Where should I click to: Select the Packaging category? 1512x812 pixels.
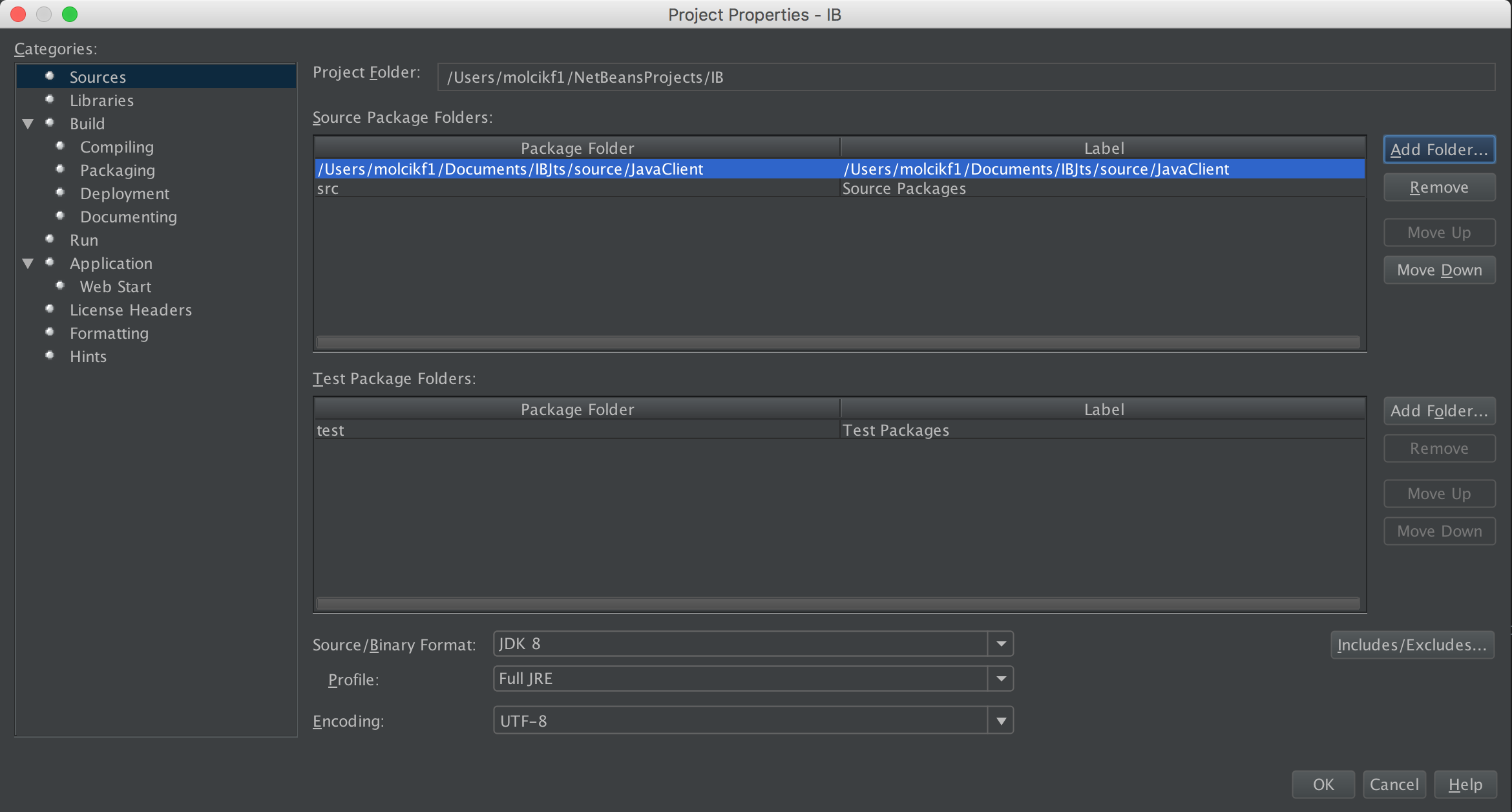117,170
